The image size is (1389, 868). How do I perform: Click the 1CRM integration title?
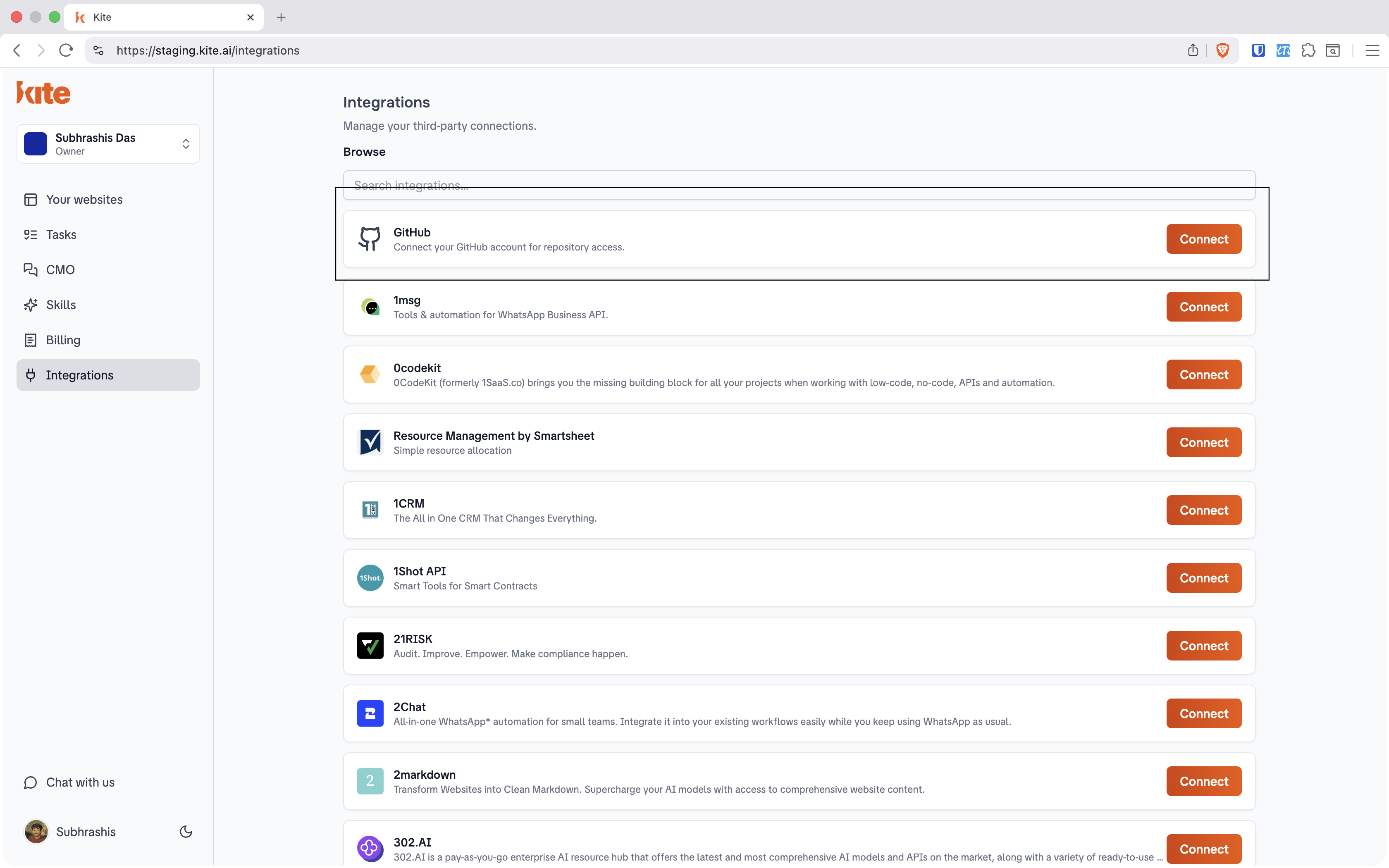[x=409, y=503]
